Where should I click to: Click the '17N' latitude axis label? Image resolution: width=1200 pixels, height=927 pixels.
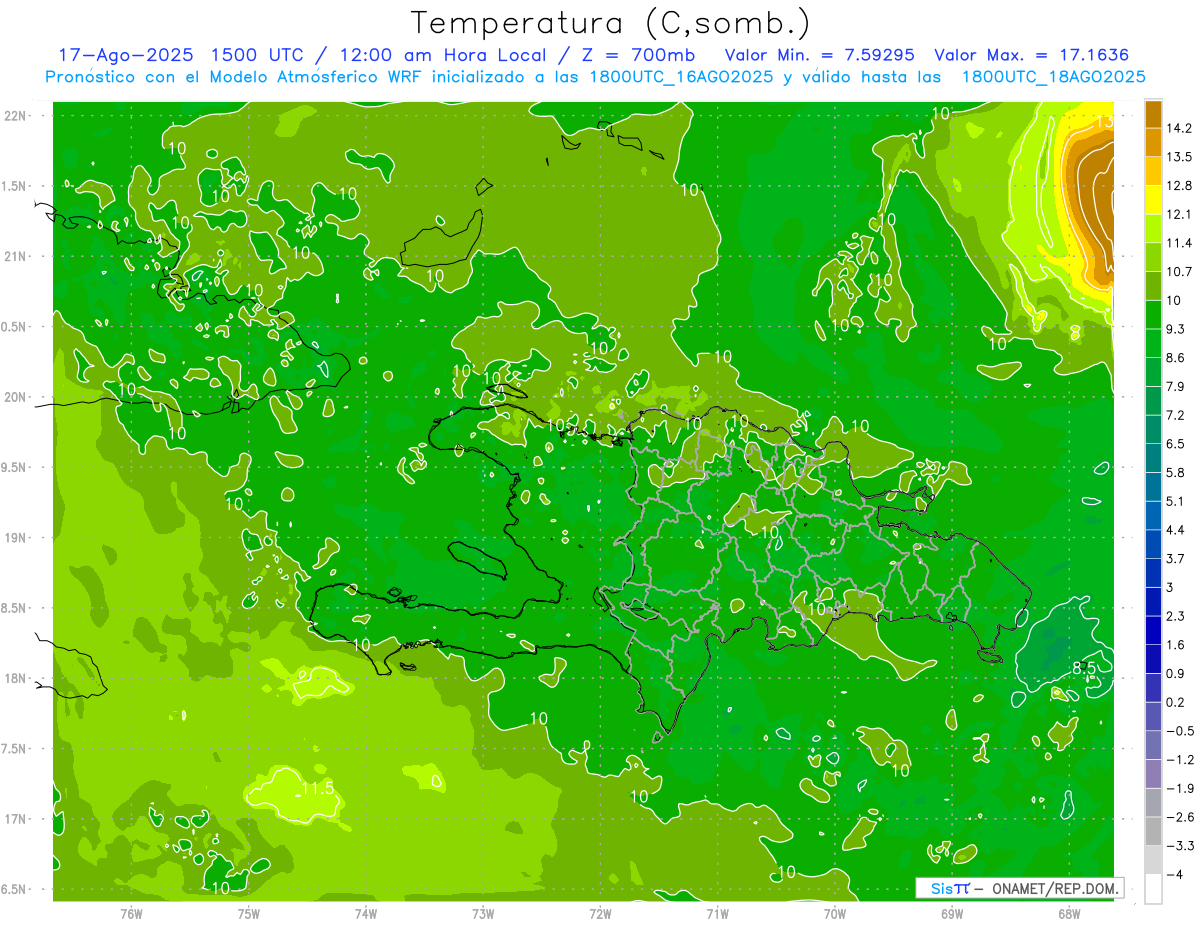(x=15, y=820)
